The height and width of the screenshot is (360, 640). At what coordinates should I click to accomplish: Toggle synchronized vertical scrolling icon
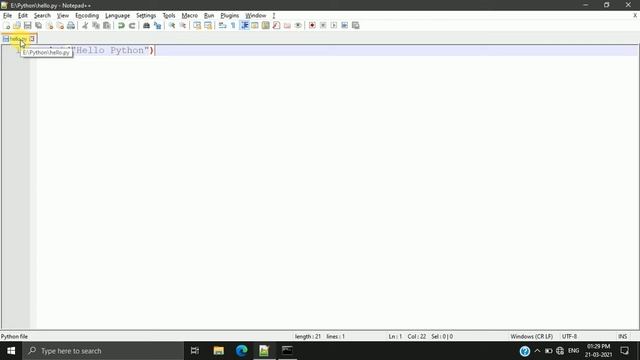[x=197, y=25]
